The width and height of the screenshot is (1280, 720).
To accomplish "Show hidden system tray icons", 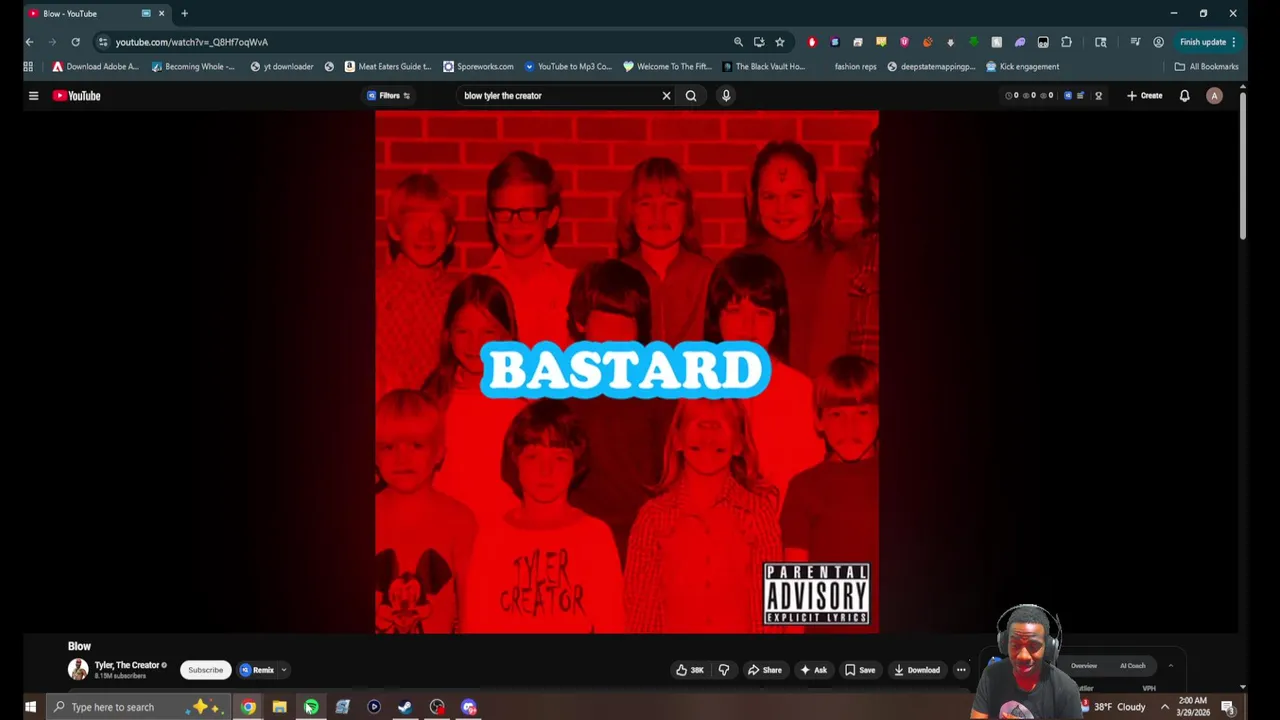I will coord(1165,707).
